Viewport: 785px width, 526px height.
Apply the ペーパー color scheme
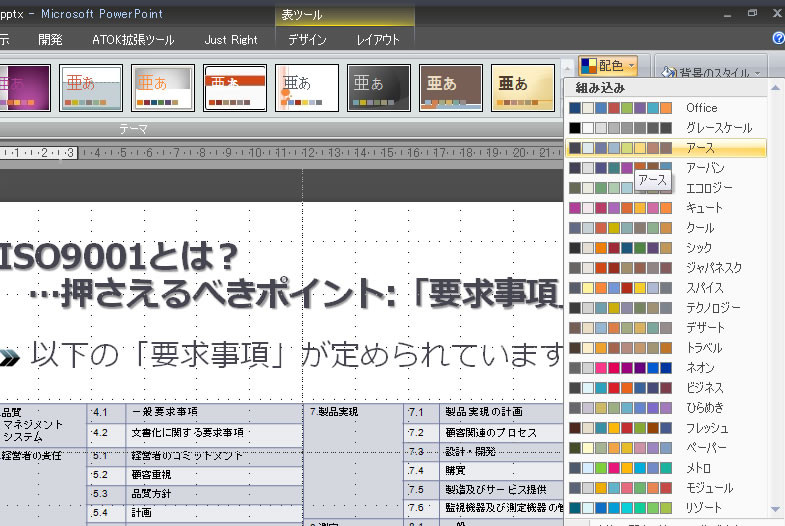(x=666, y=448)
